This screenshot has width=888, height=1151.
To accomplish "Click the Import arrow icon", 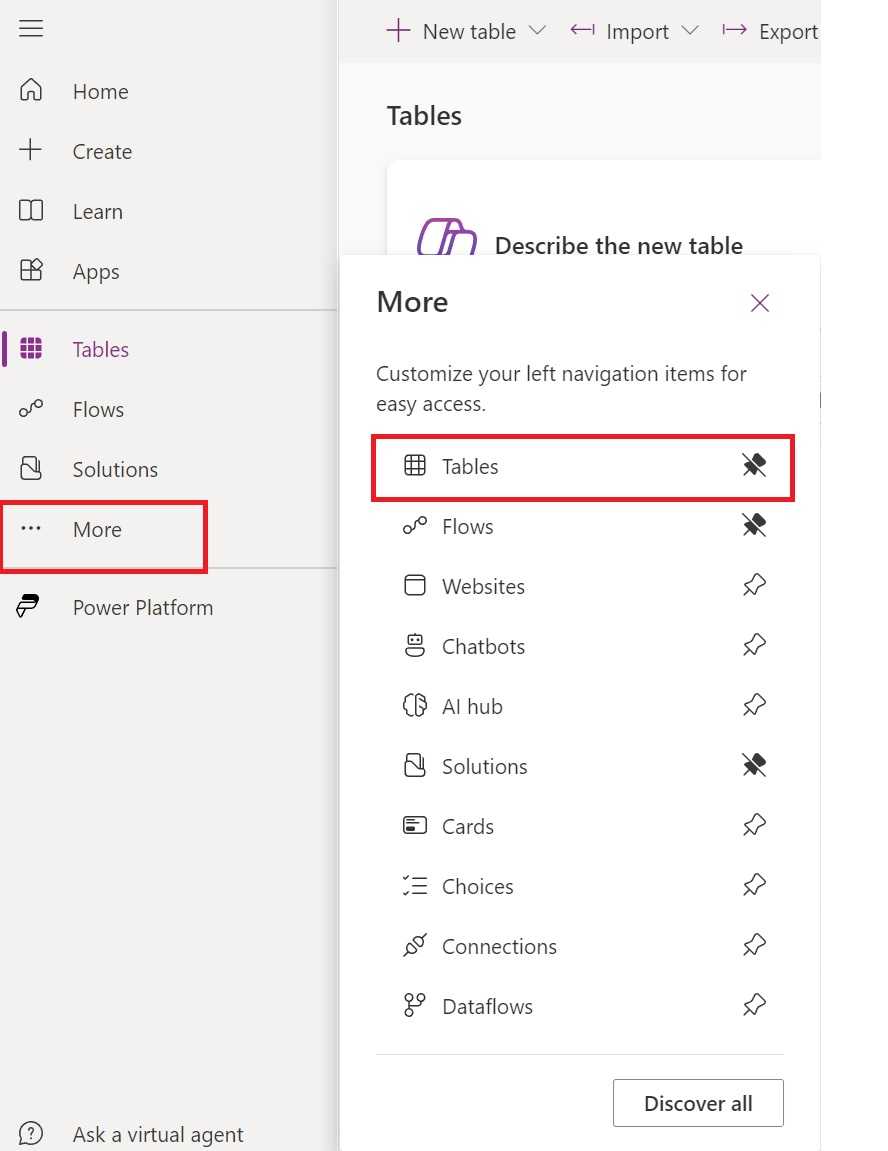I will (583, 29).
